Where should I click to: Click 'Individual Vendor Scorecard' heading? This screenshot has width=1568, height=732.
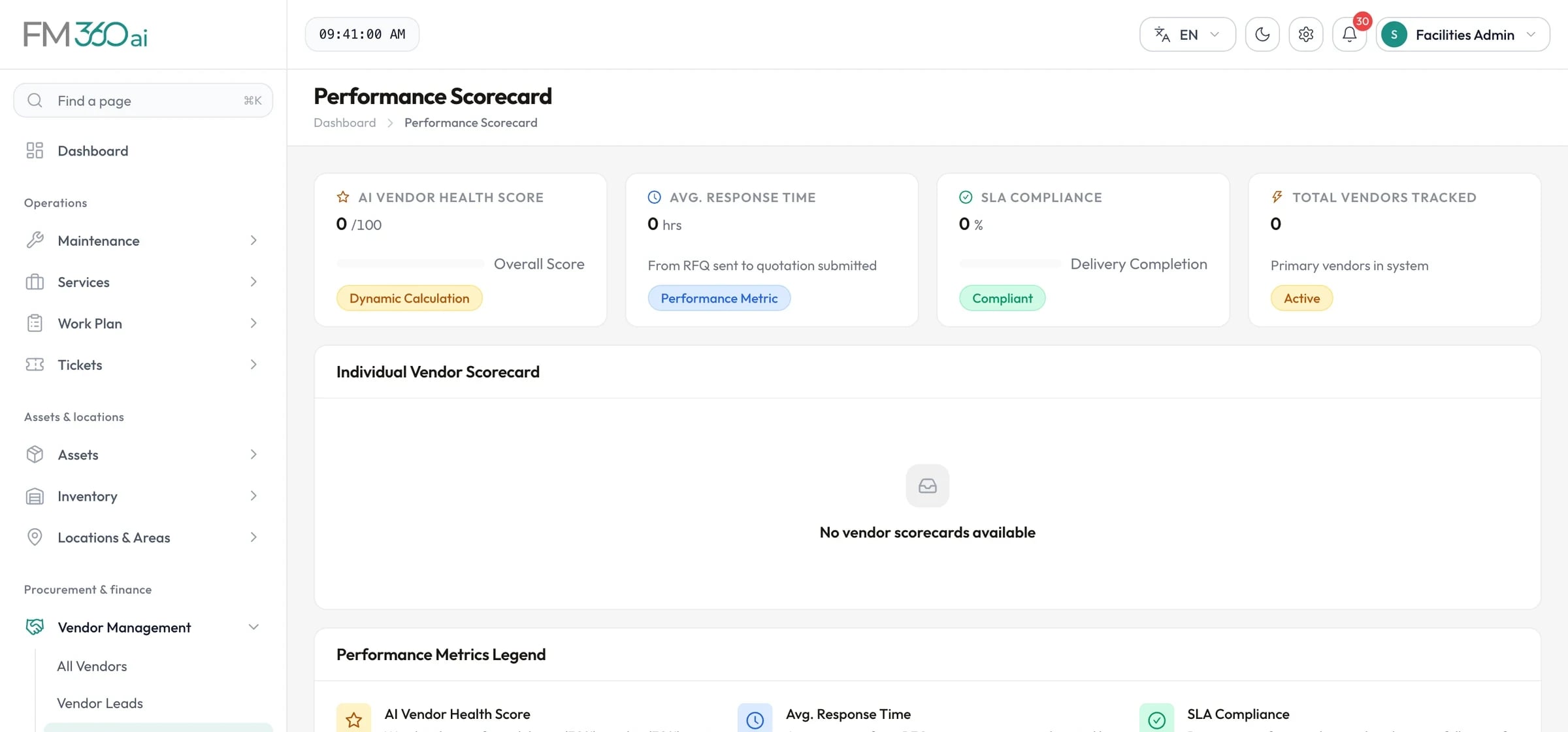(x=438, y=371)
